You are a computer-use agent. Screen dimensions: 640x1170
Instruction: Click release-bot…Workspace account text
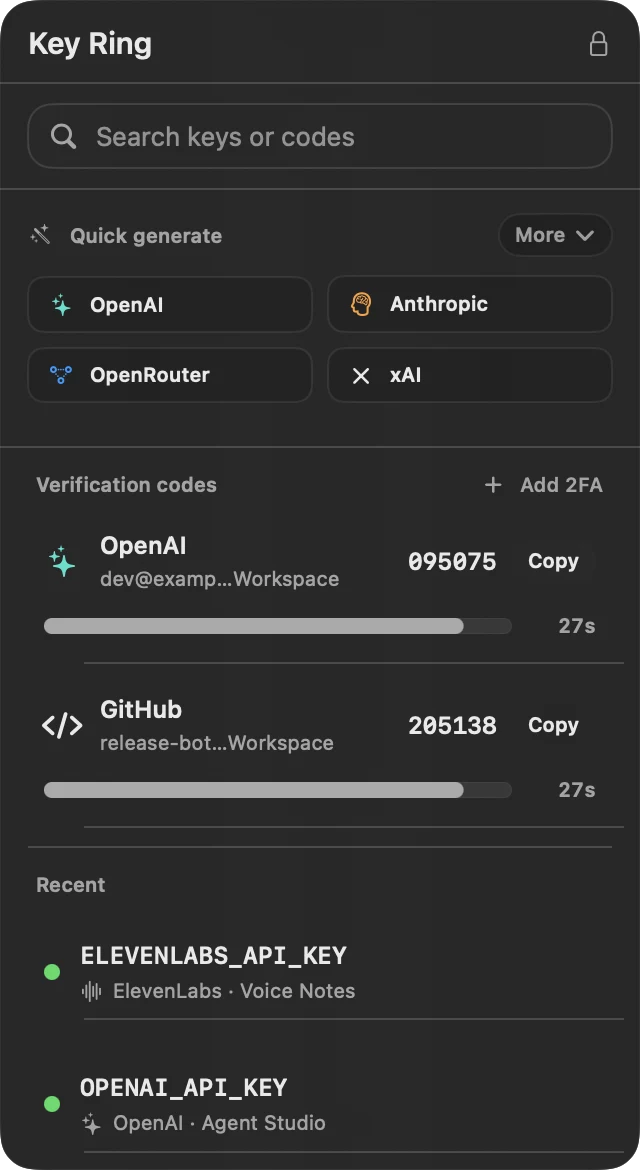click(217, 743)
